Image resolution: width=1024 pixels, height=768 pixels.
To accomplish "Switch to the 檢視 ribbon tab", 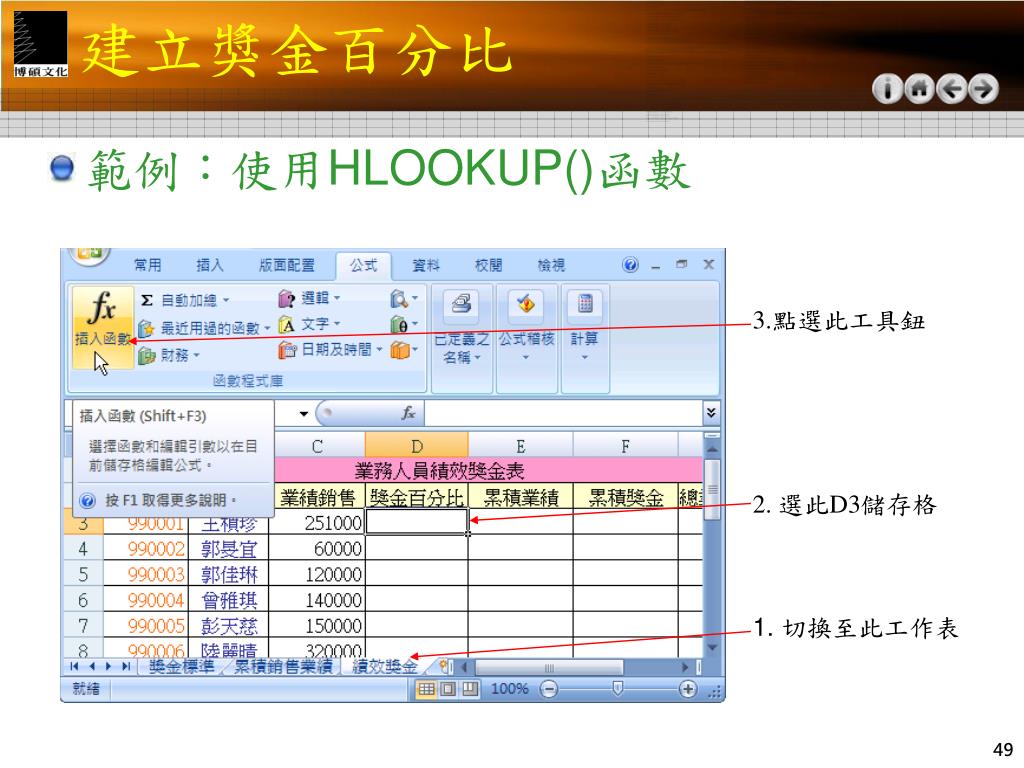I will coord(551,265).
